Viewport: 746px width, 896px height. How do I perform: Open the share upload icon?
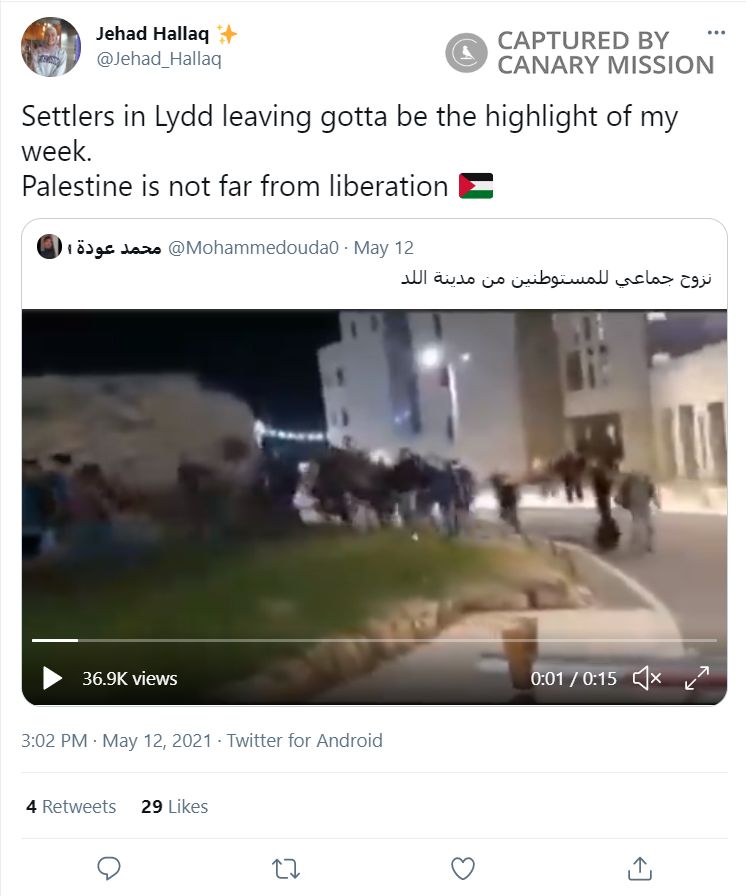click(640, 869)
